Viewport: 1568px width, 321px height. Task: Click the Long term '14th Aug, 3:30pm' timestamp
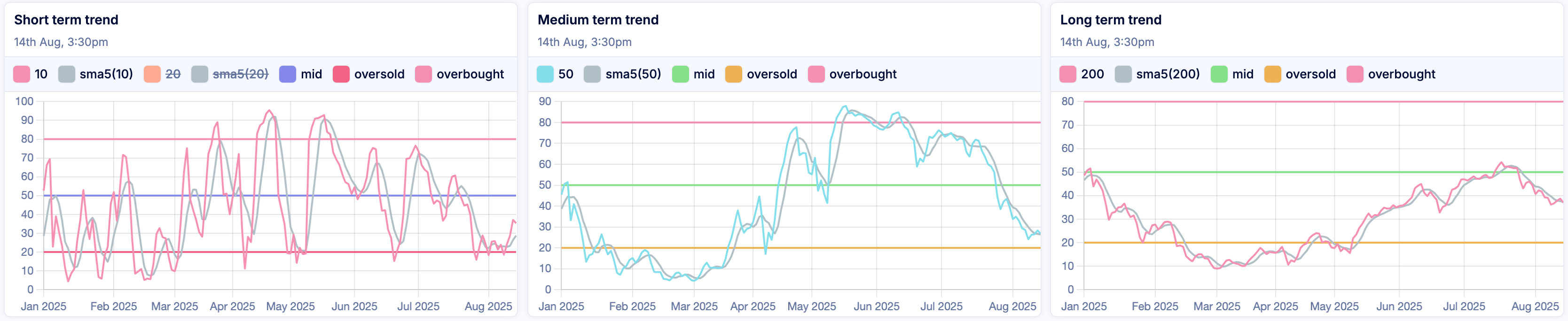pos(1107,42)
